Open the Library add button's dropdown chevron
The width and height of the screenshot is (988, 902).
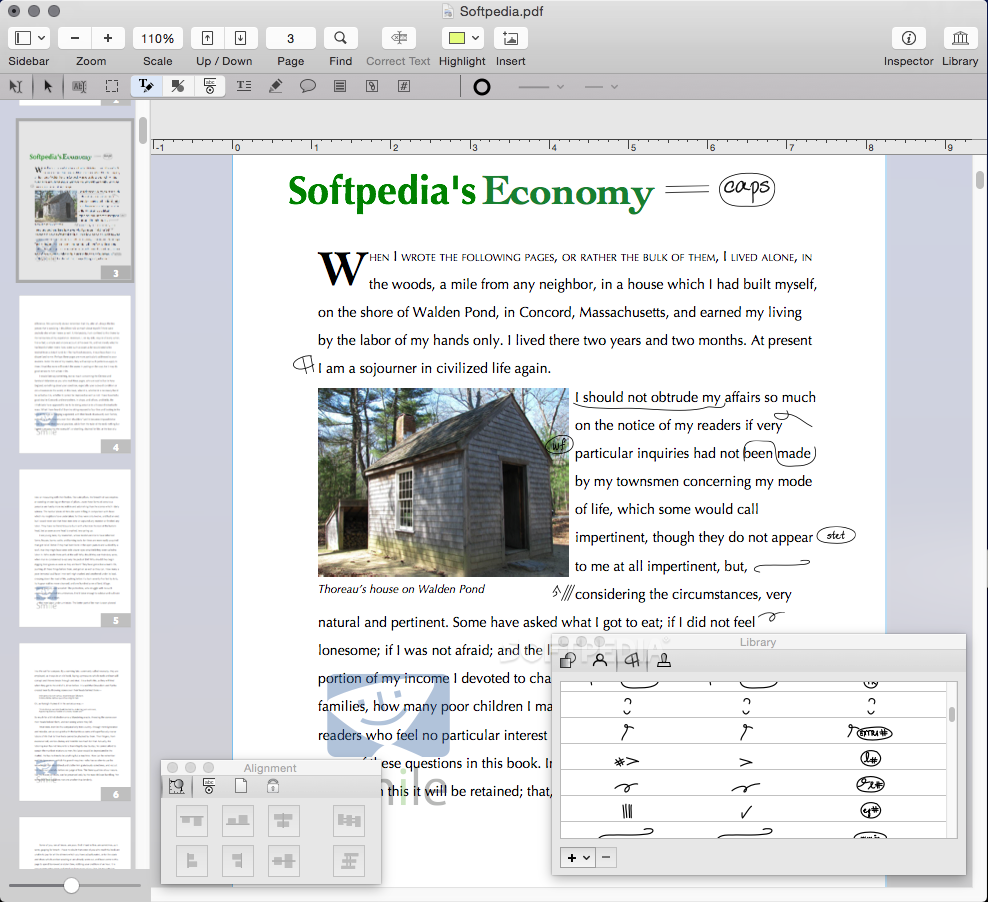coord(587,858)
